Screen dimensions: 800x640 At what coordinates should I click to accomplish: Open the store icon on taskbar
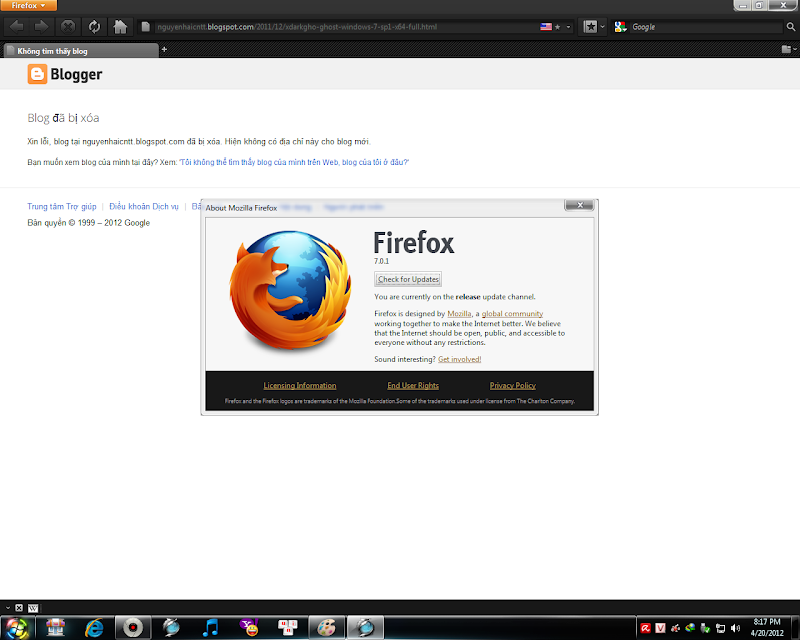click(56, 628)
